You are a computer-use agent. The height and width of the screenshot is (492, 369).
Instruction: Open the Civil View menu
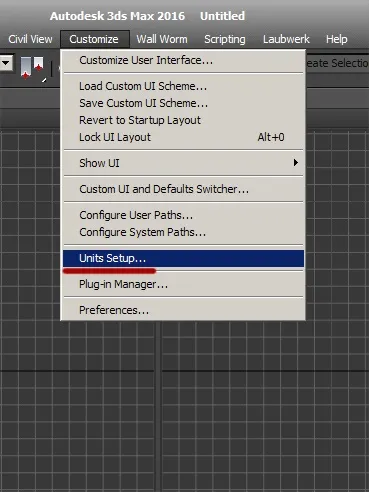click(x=30, y=39)
